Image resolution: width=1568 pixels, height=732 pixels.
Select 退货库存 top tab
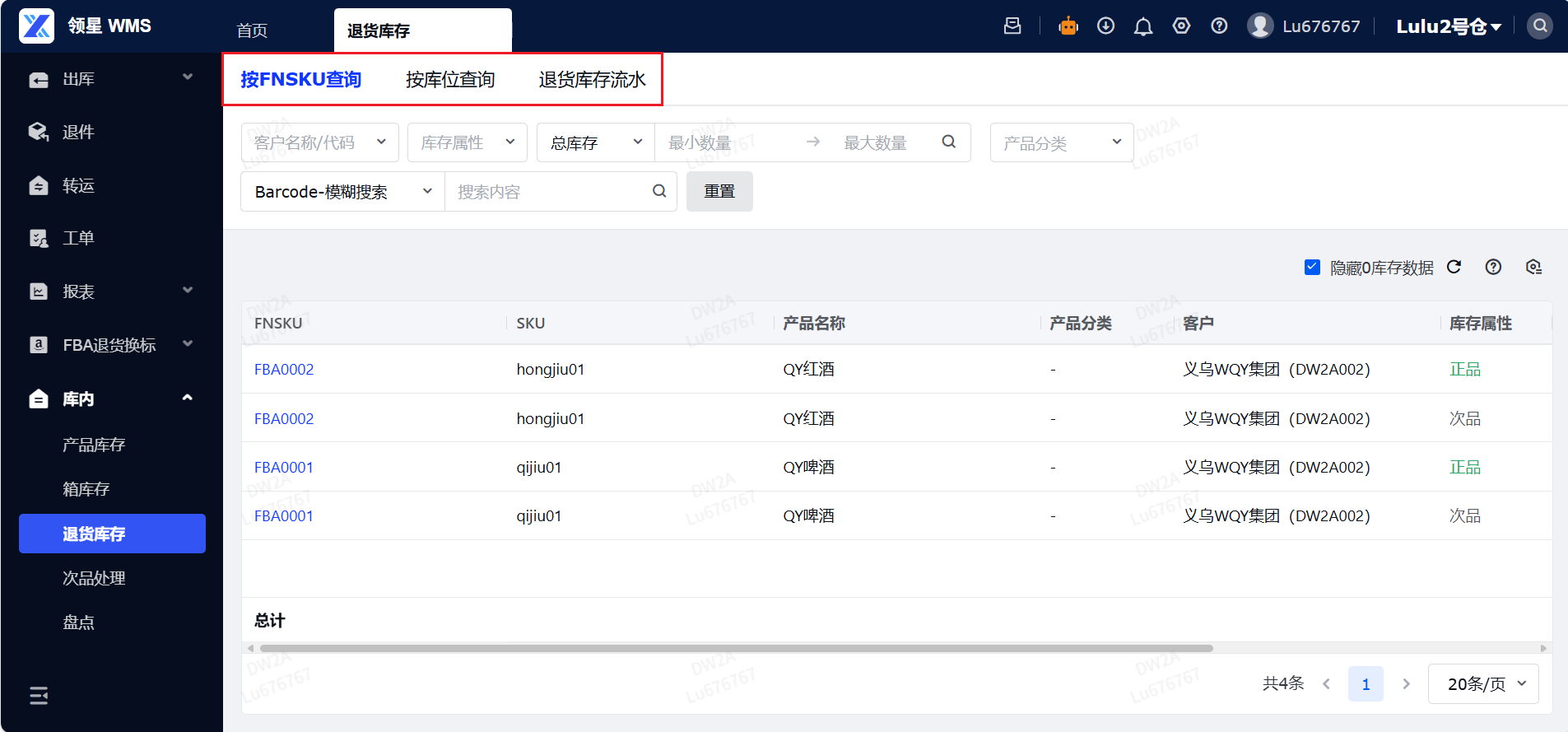422,30
